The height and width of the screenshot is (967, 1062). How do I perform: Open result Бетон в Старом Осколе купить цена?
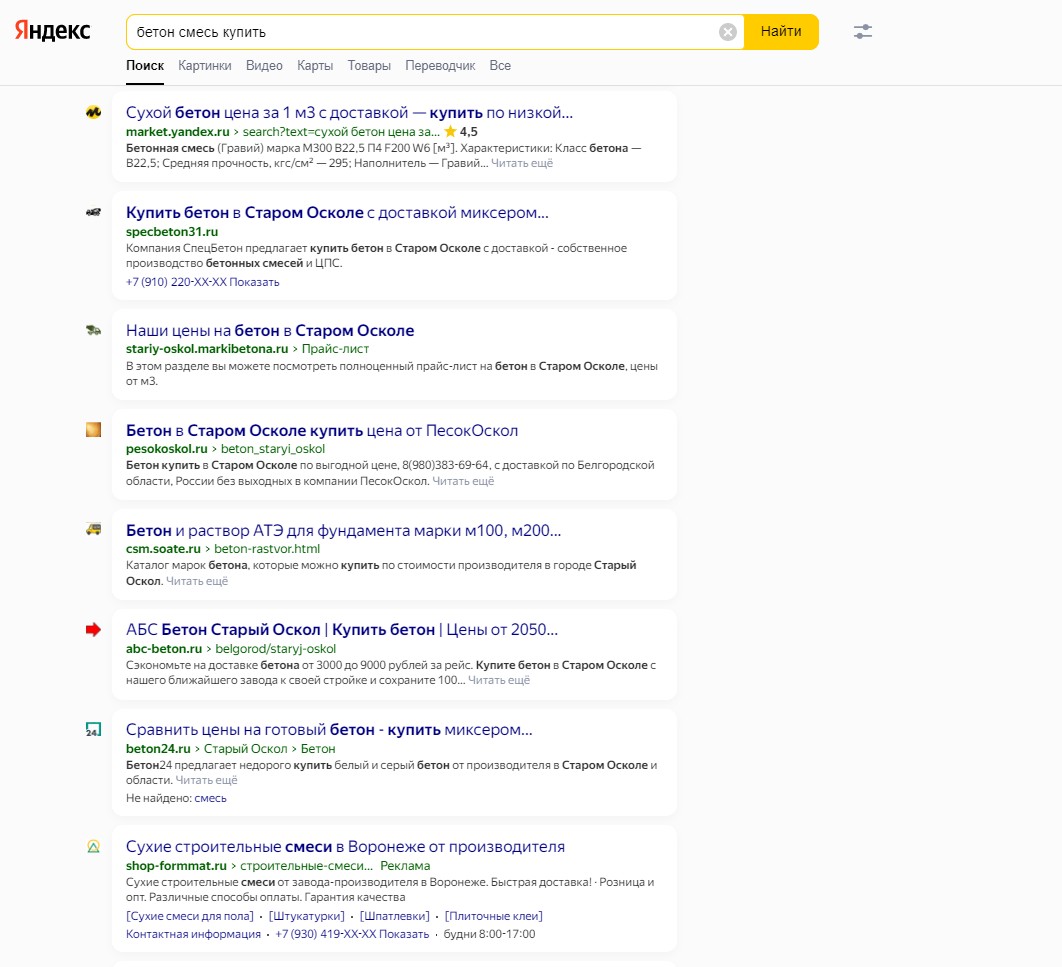322,431
